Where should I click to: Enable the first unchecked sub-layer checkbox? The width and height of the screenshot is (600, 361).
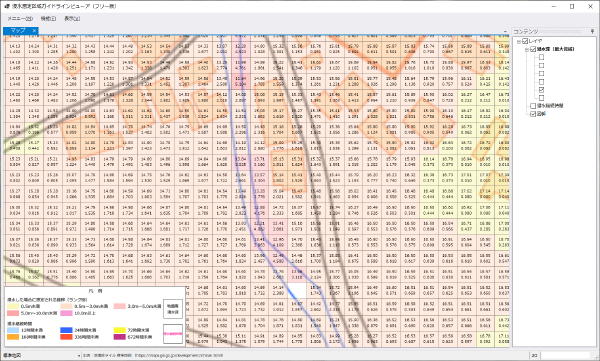[x=541, y=57]
